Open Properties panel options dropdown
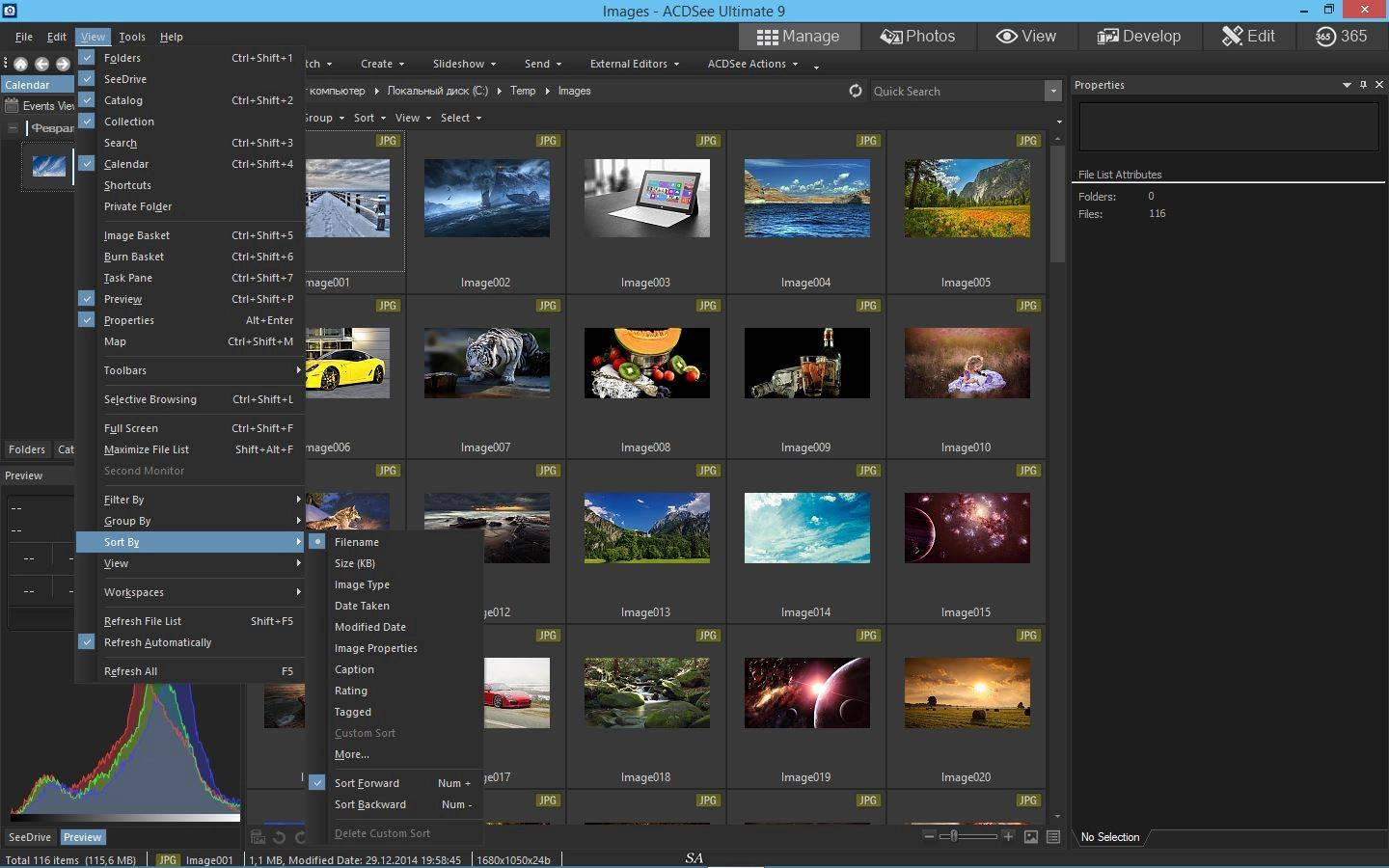1389x868 pixels. pos(1347,85)
